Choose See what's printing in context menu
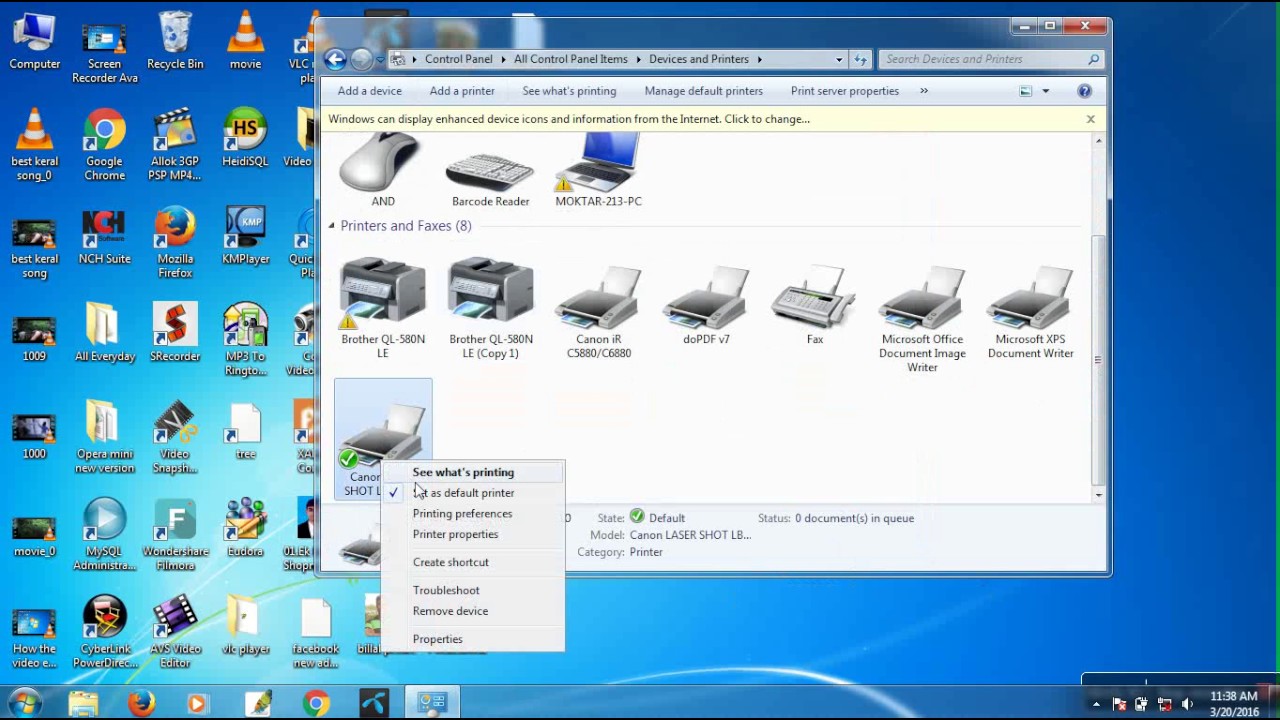Viewport: 1280px width, 720px height. point(472,472)
